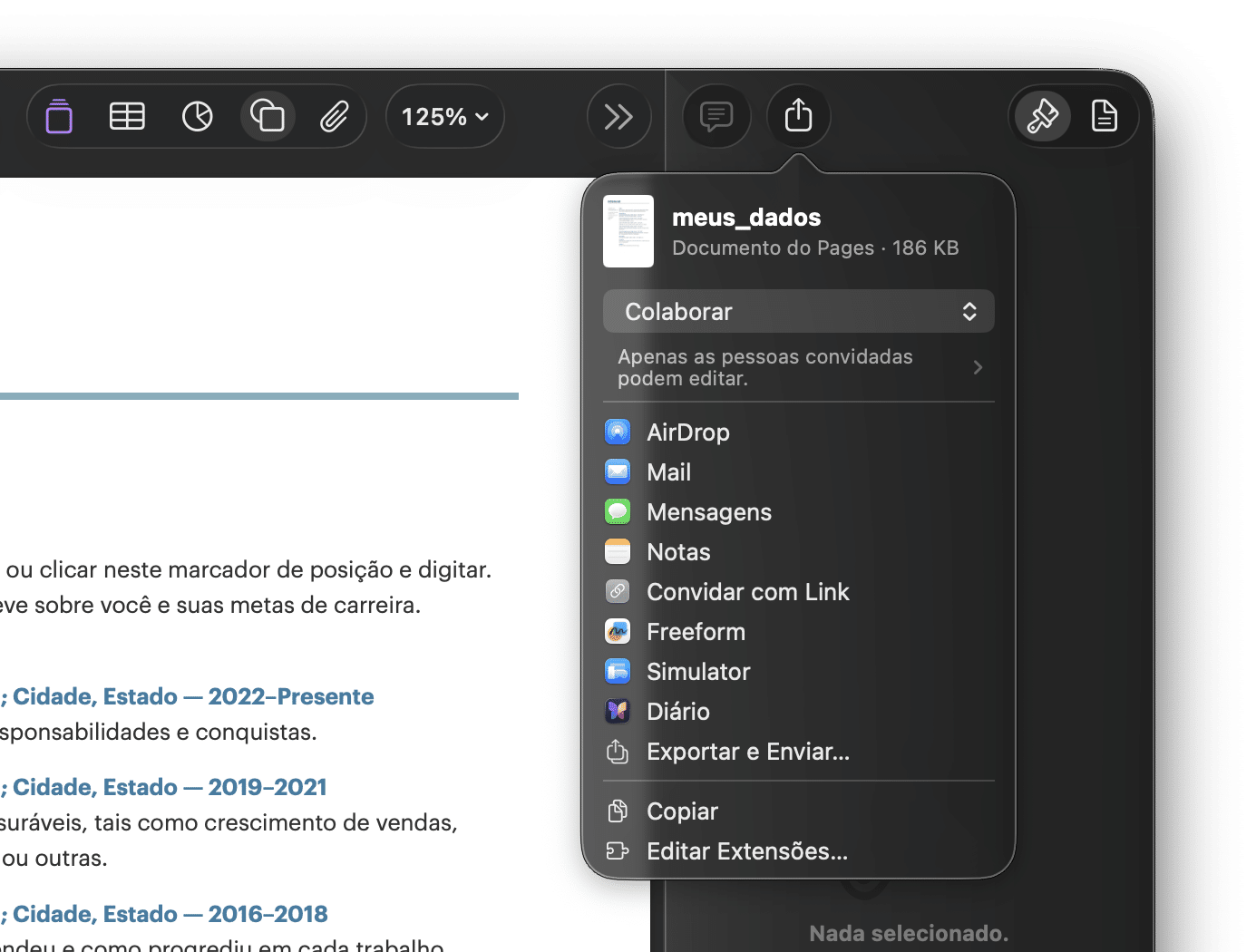Select Editar Extensões… option
1256x952 pixels.
pyautogui.click(x=746, y=851)
